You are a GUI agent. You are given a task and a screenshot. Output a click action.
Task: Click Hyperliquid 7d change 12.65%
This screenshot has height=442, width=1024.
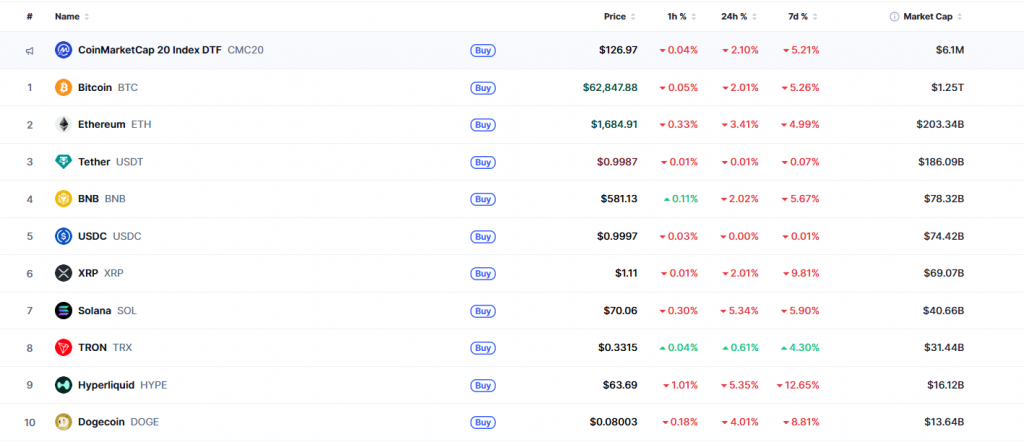tap(797, 385)
